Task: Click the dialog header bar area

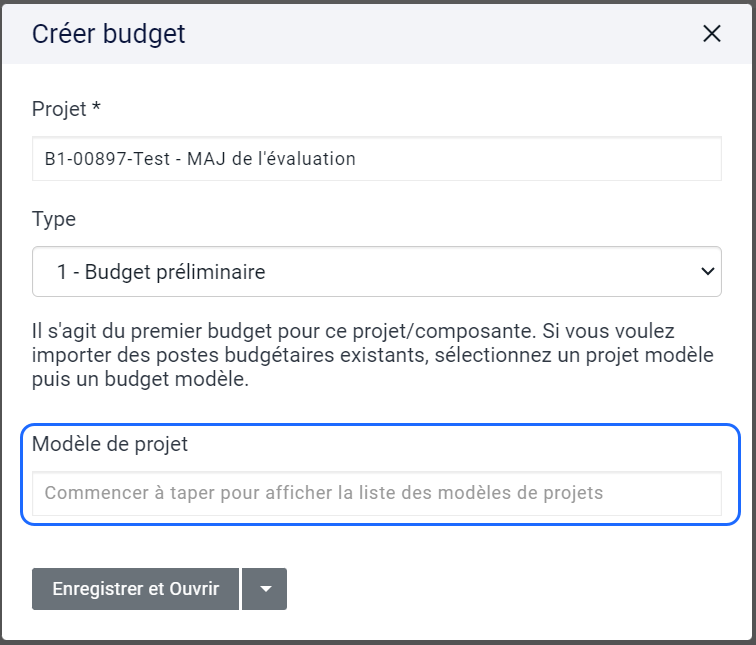Action: click(x=378, y=34)
